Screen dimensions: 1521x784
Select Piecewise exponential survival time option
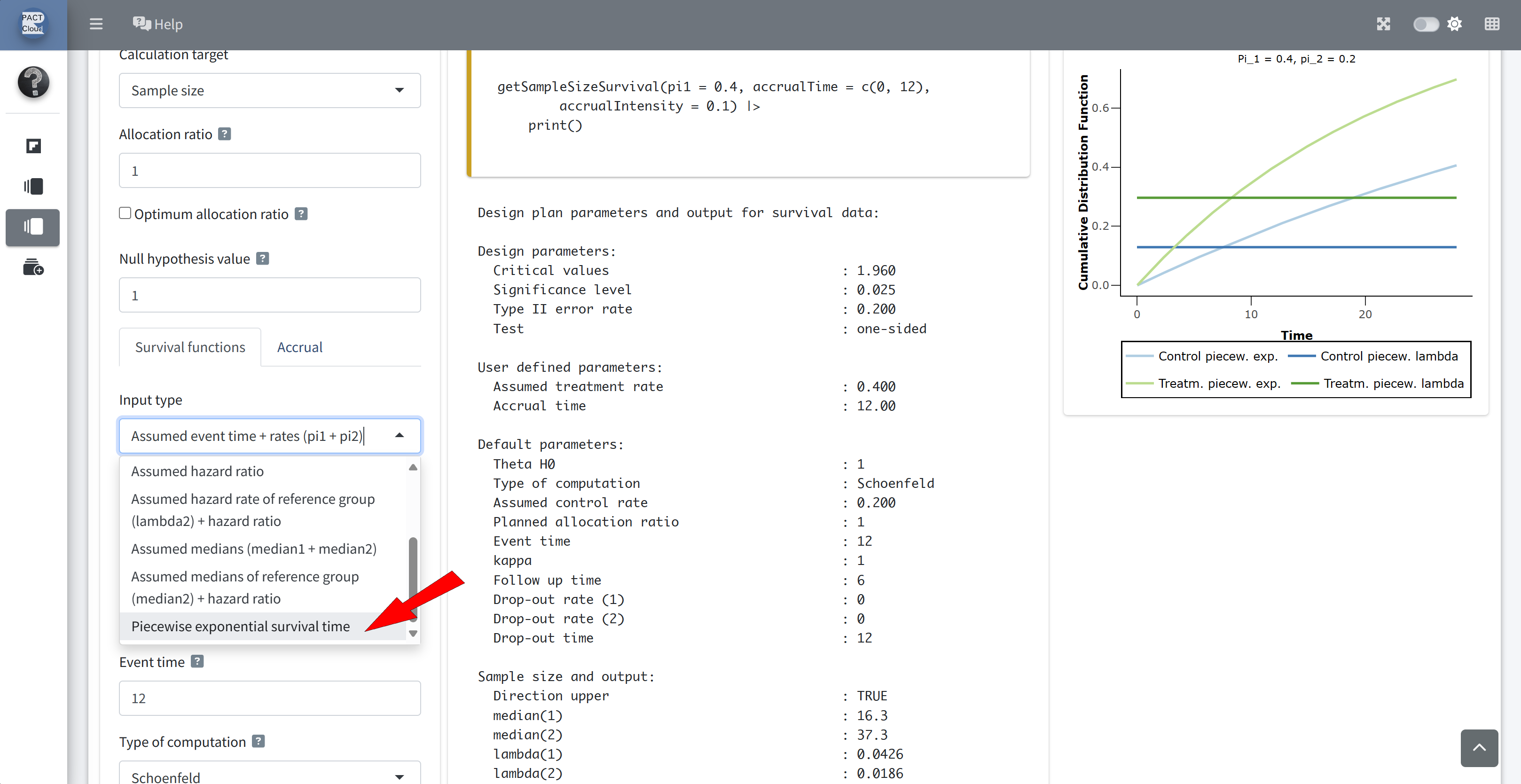point(240,627)
